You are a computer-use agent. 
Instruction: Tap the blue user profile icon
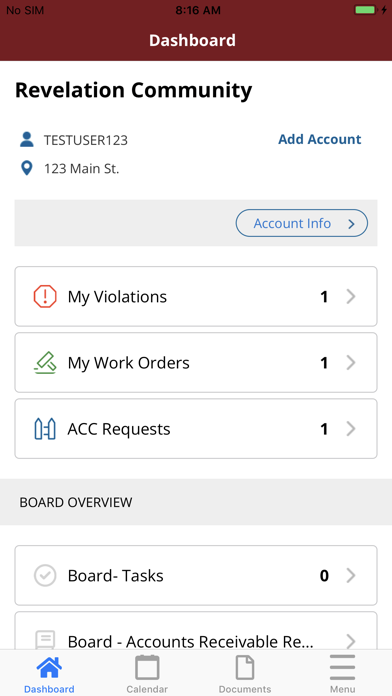point(27,139)
